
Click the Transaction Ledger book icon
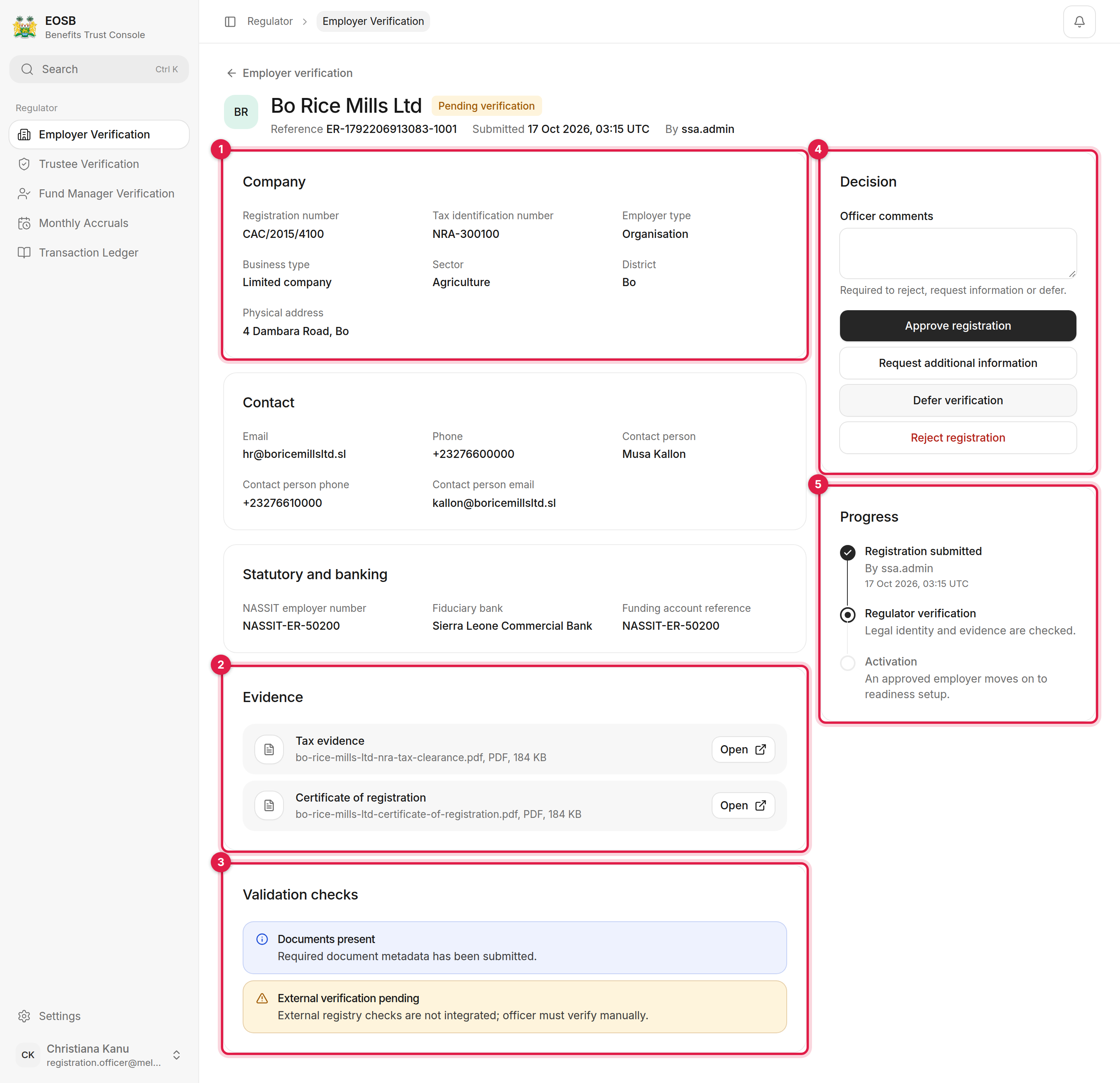[x=24, y=252]
